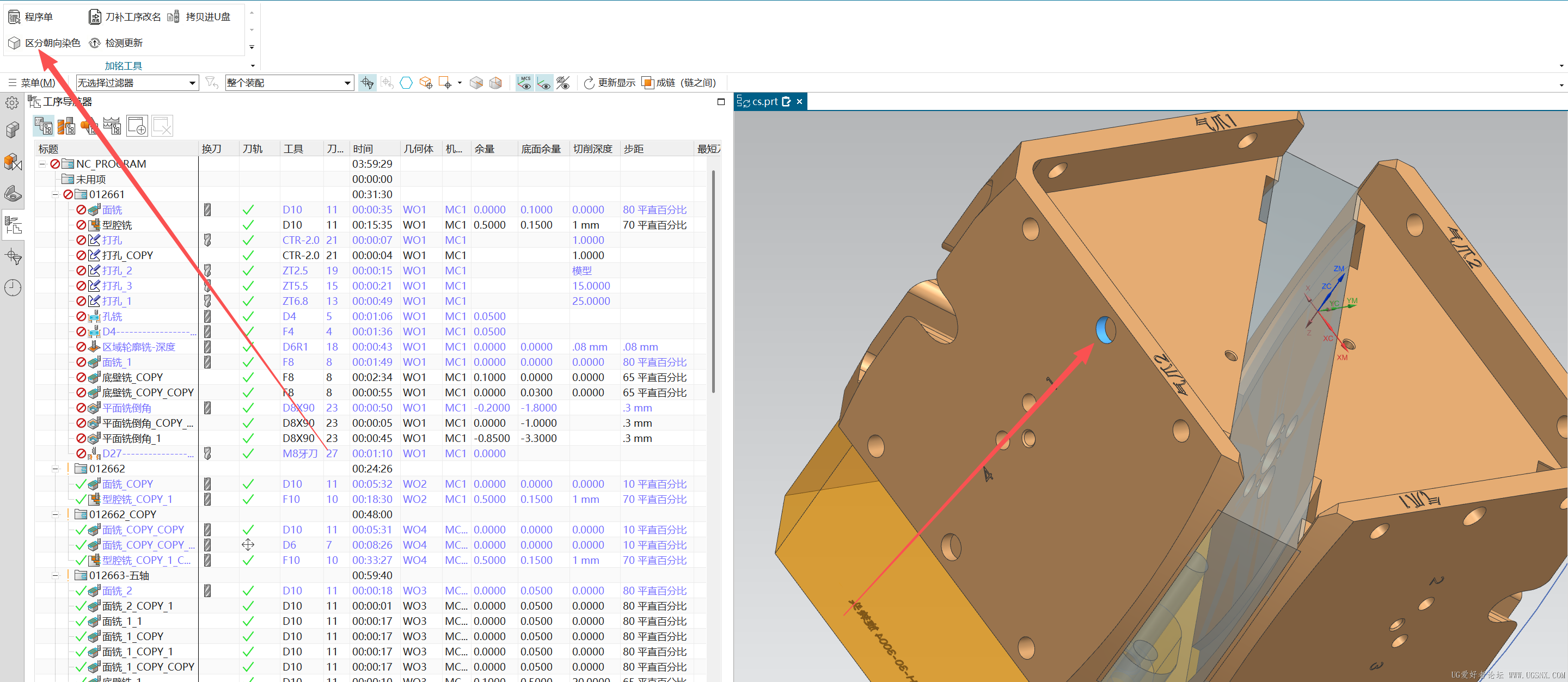Click the tool-change icon in the 面铣_1 row

(207, 362)
